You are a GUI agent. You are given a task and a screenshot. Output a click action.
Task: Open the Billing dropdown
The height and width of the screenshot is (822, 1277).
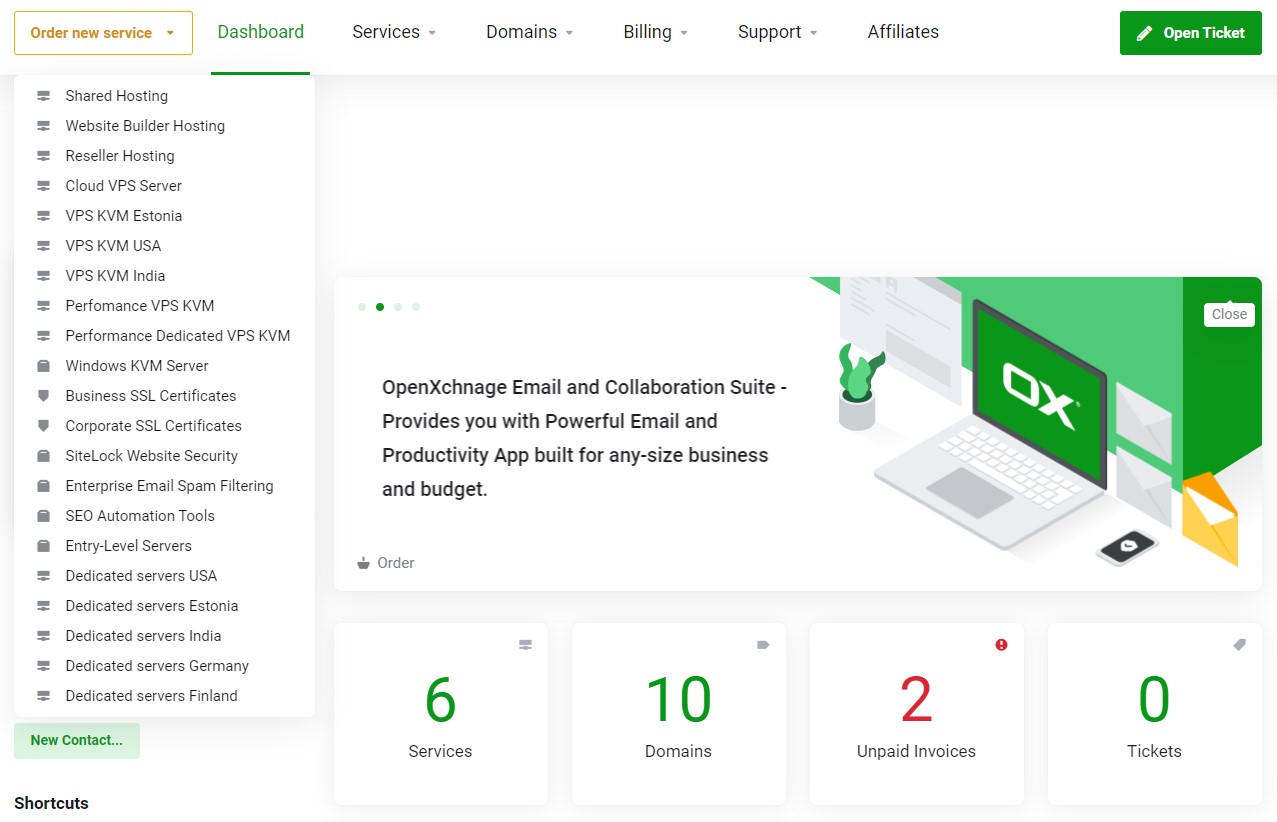[x=655, y=32]
